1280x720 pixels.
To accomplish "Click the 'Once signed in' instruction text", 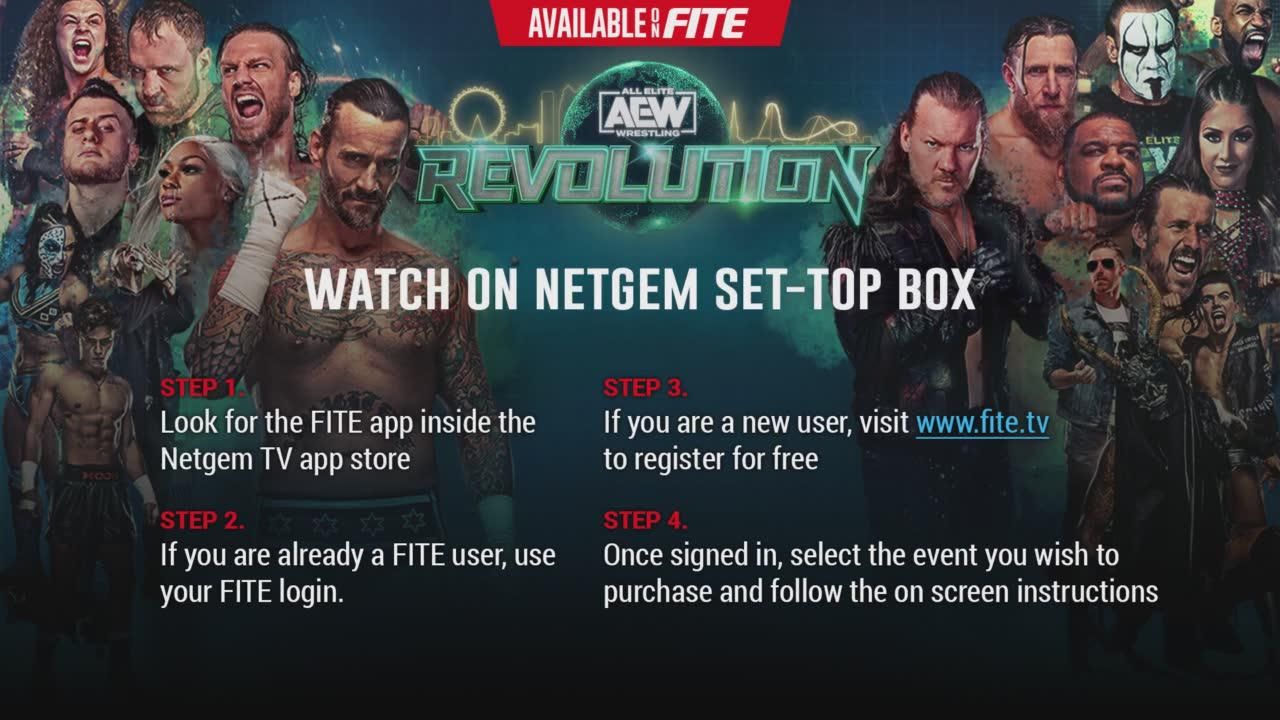I will click(880, 572).
